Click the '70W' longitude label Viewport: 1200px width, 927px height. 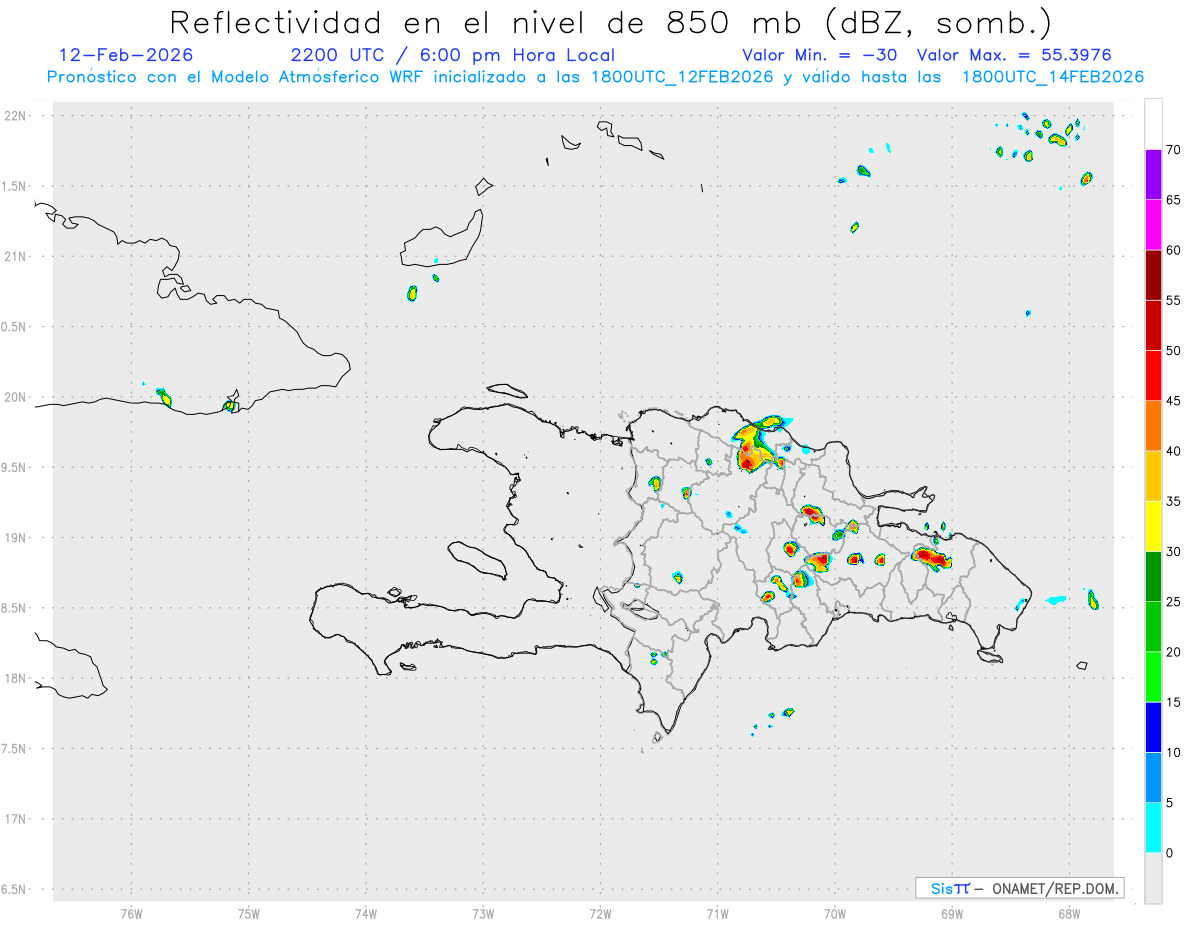[835, 914]
